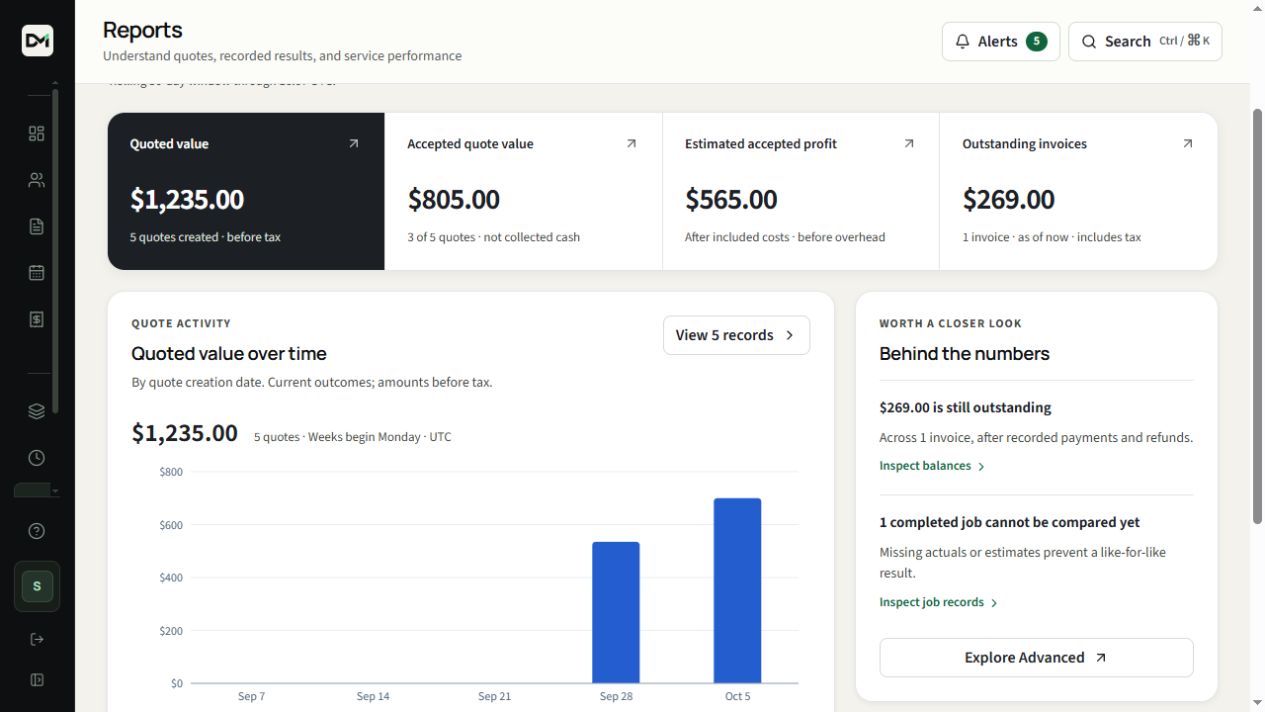Click 'Quoted value over time' heading
Image resolution: width=1265 pixels, height=712 pixels.
(x=229, y=353)
